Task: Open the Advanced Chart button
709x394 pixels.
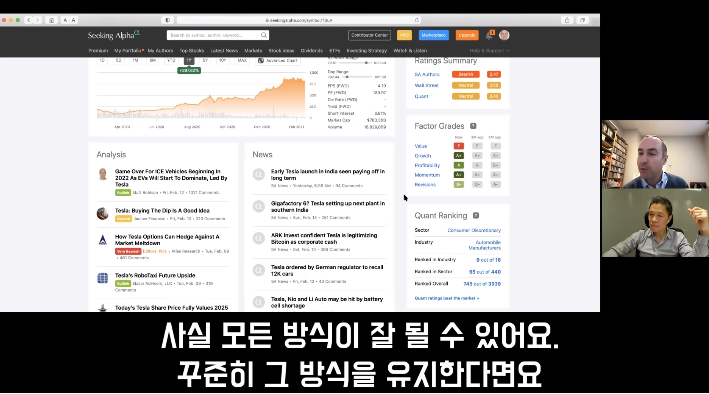Action: pos(278,60)
